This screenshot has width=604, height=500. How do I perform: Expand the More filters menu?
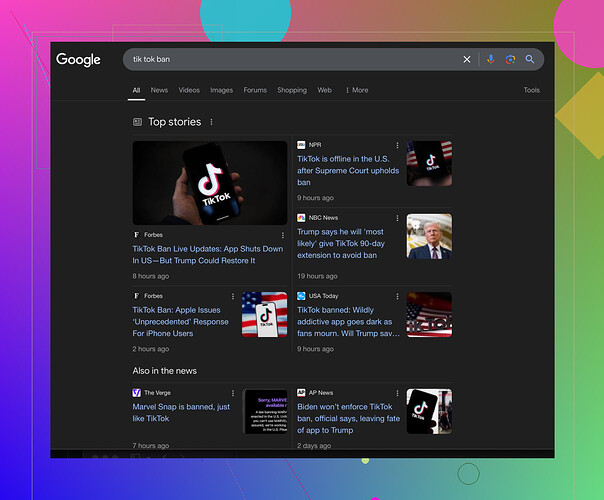point(357,90)
